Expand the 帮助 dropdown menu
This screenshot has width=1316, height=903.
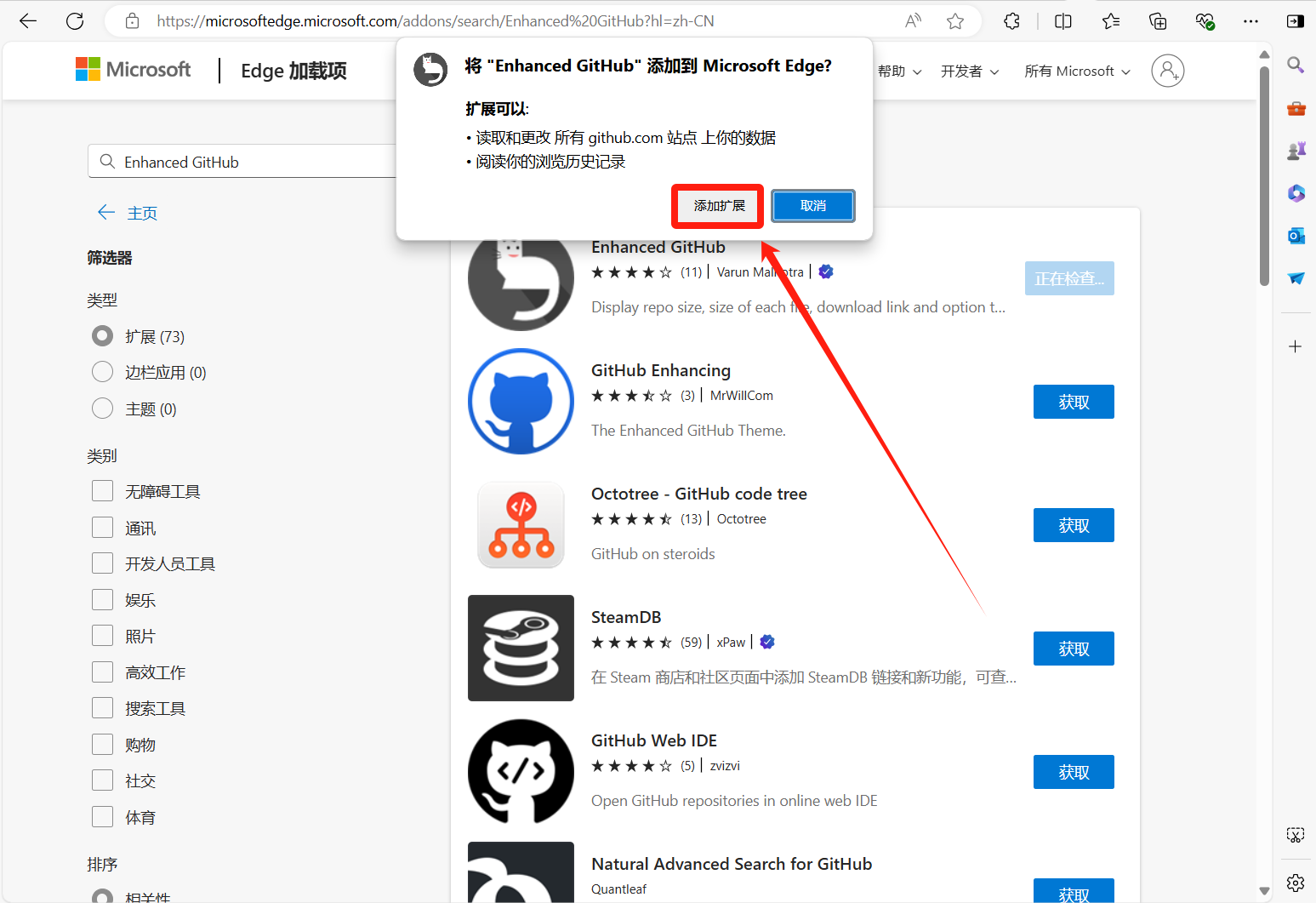[x=899, y=71]
